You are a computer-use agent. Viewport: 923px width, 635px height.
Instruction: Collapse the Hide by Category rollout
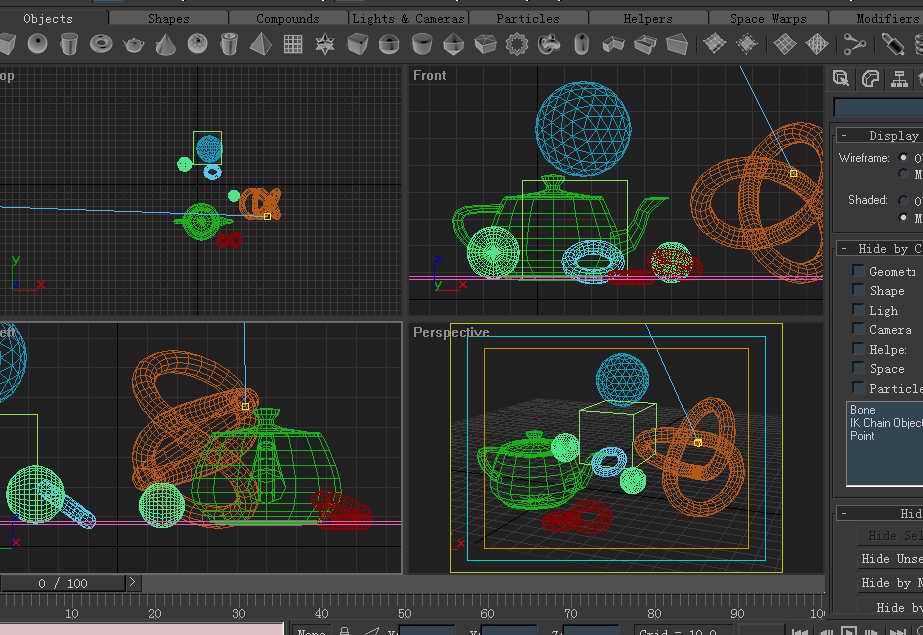[x=844, y=248]
